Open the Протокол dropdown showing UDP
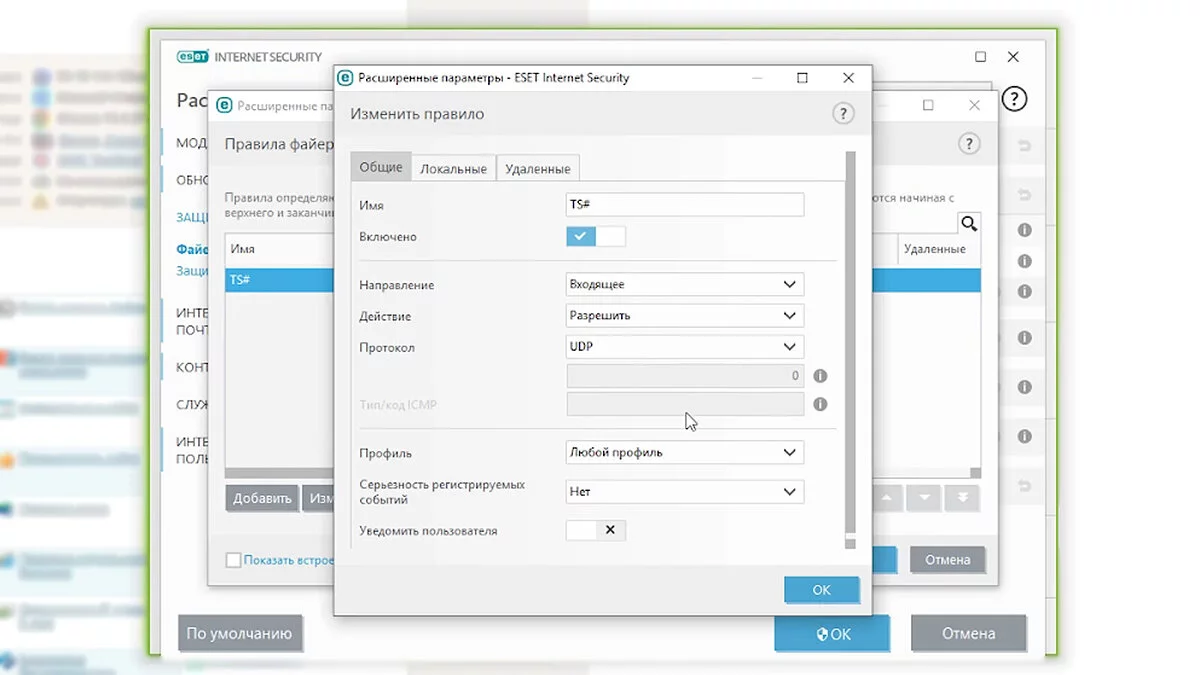The image size is (1200, 675). pos(684,347)
